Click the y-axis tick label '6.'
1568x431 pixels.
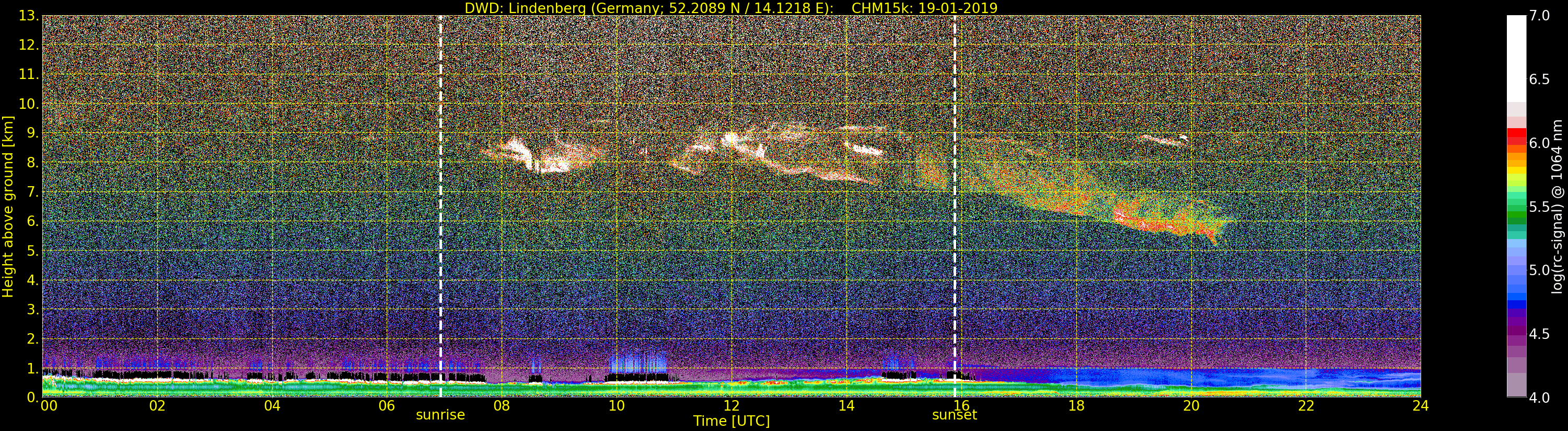(32, 221)
